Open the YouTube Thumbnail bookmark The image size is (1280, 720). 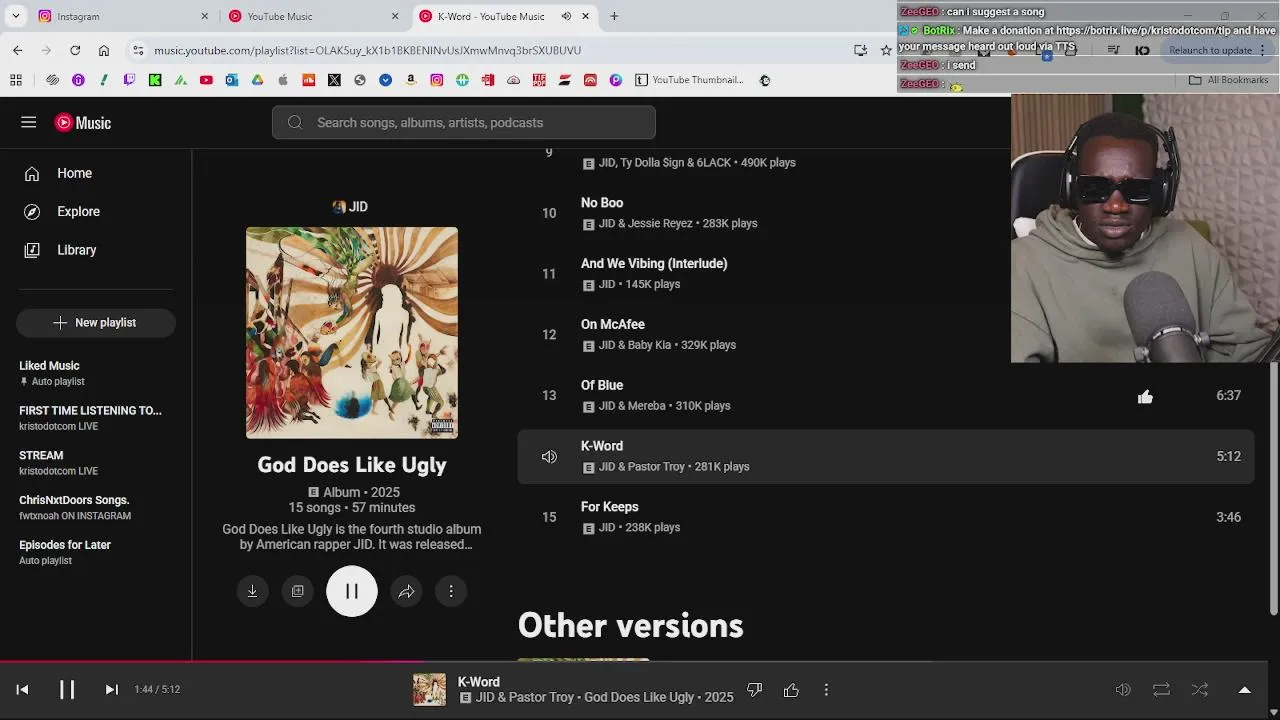click(689, 80)
